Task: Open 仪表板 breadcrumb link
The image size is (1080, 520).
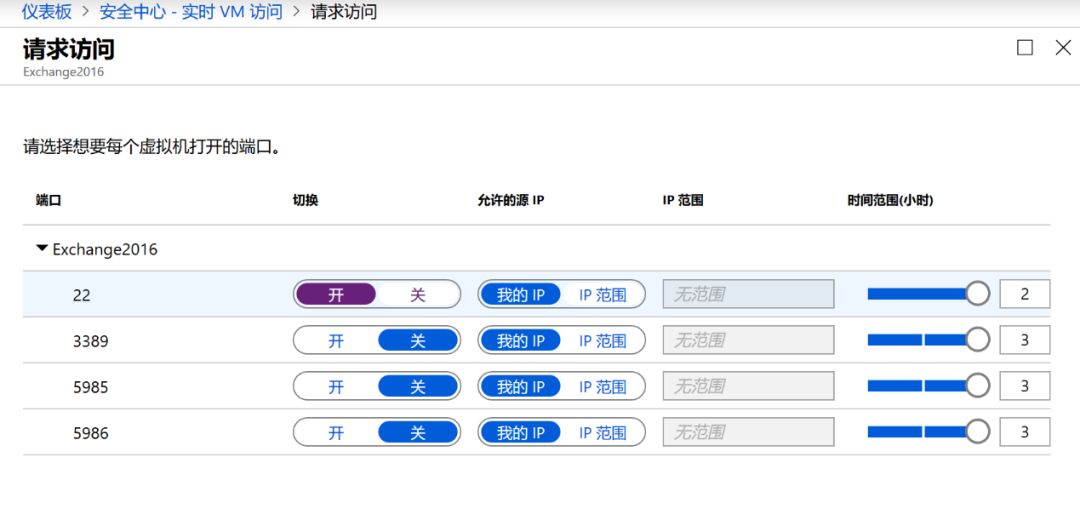Action: click(x=47, y=12)
